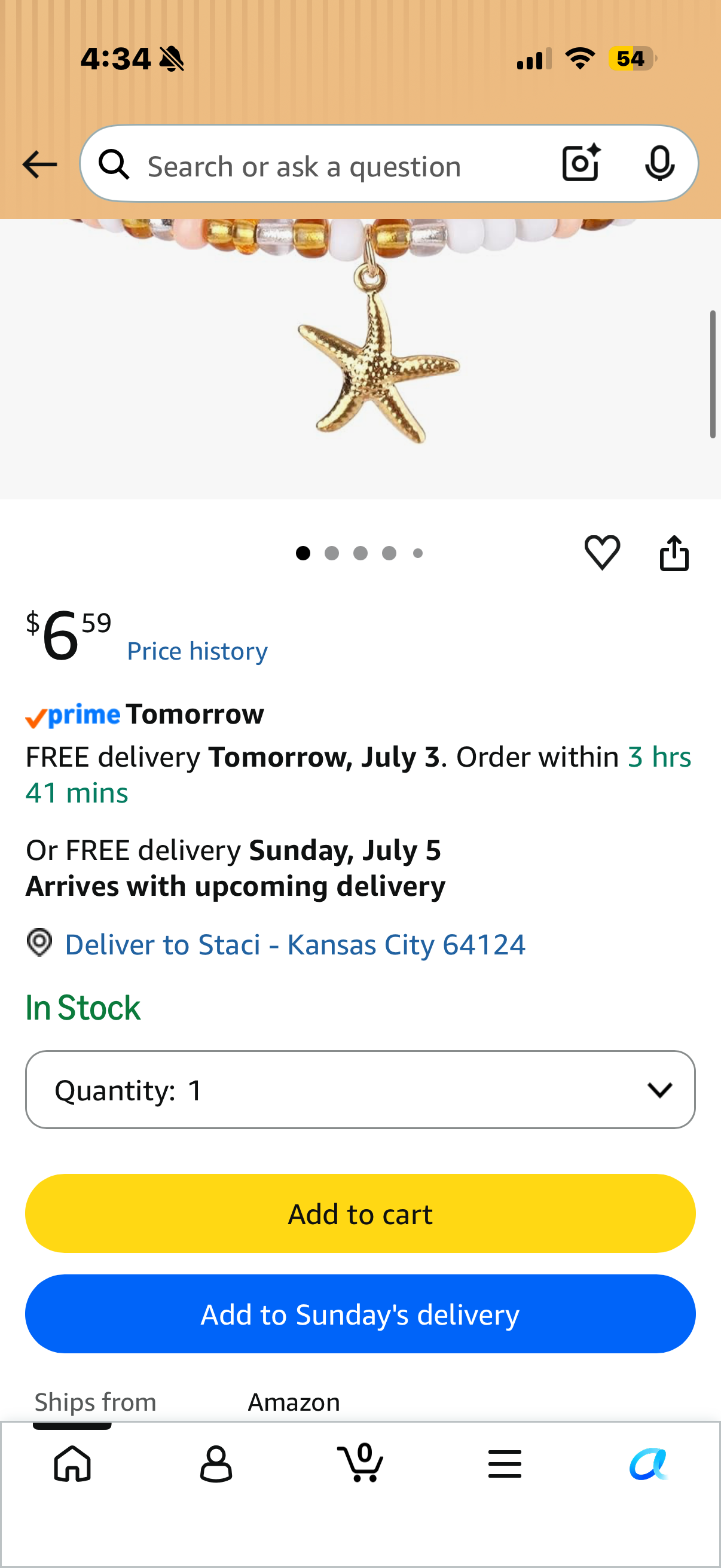This screenshot has width=721, height=1568.
Task: Expand the Quantity dropdown
Action: point(360,1089)
